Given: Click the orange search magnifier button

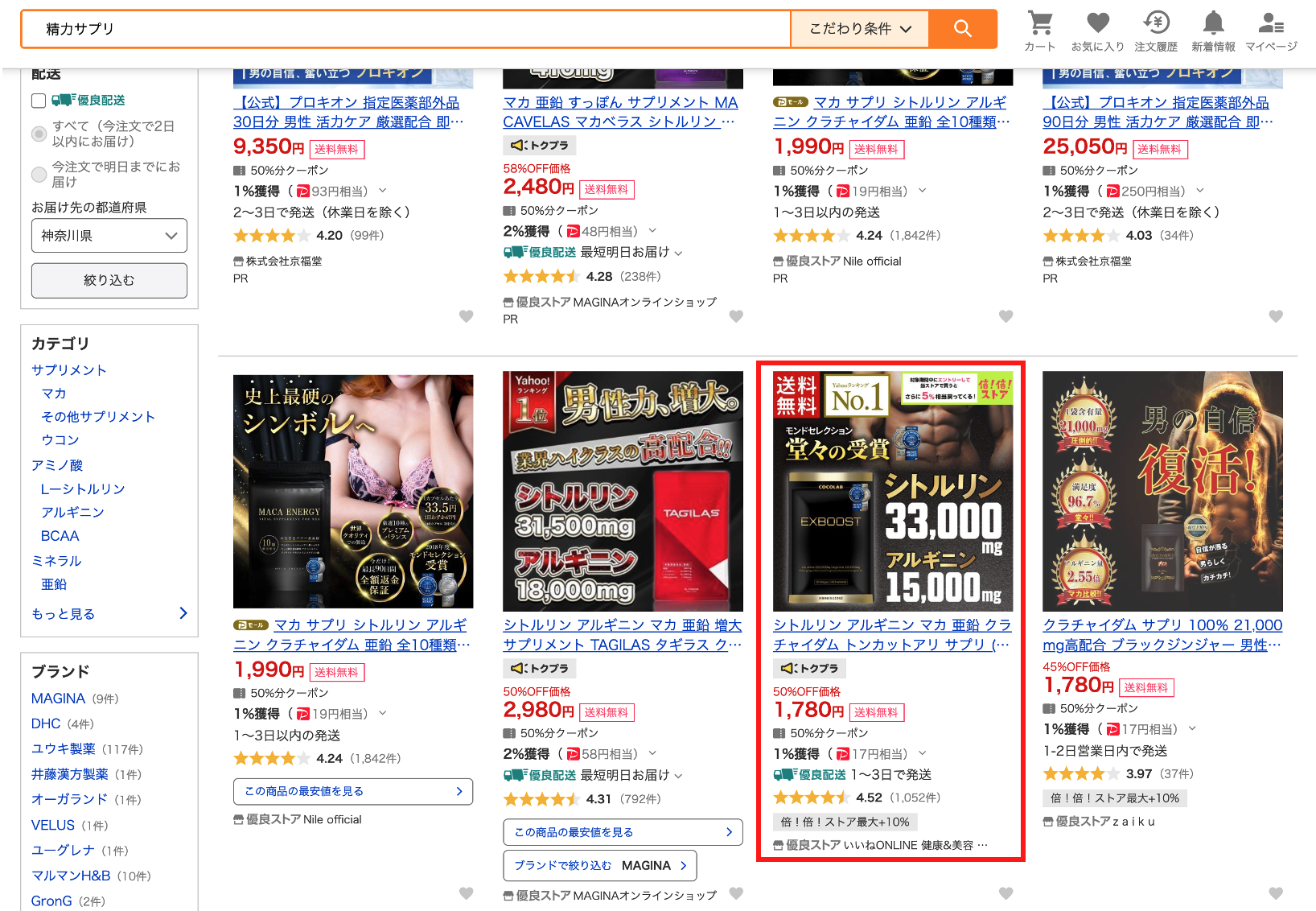Looking at the screenshot, I should coord(963,29).
